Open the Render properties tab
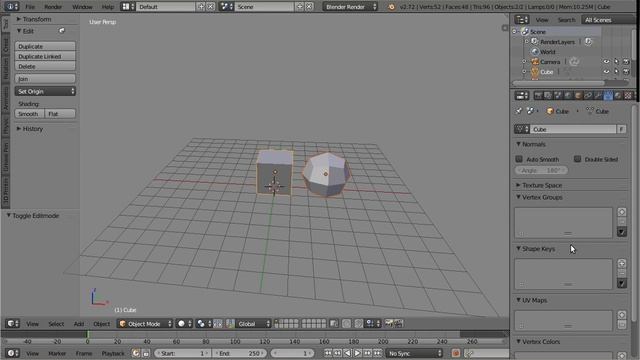Screen dimensions: 640x360 coord(538,96)
